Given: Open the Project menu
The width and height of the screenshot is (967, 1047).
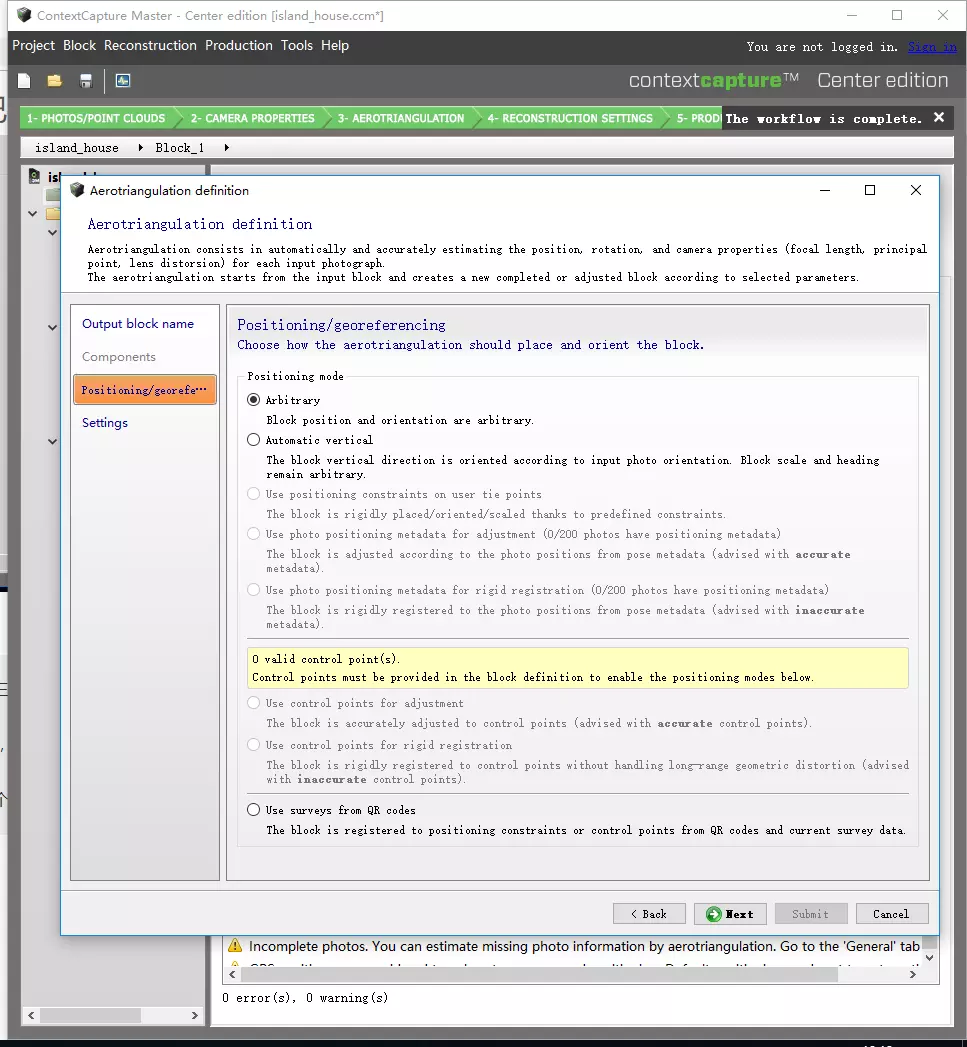Looking at the screenshot, I should pyautogui.click(x=33, y=45).
